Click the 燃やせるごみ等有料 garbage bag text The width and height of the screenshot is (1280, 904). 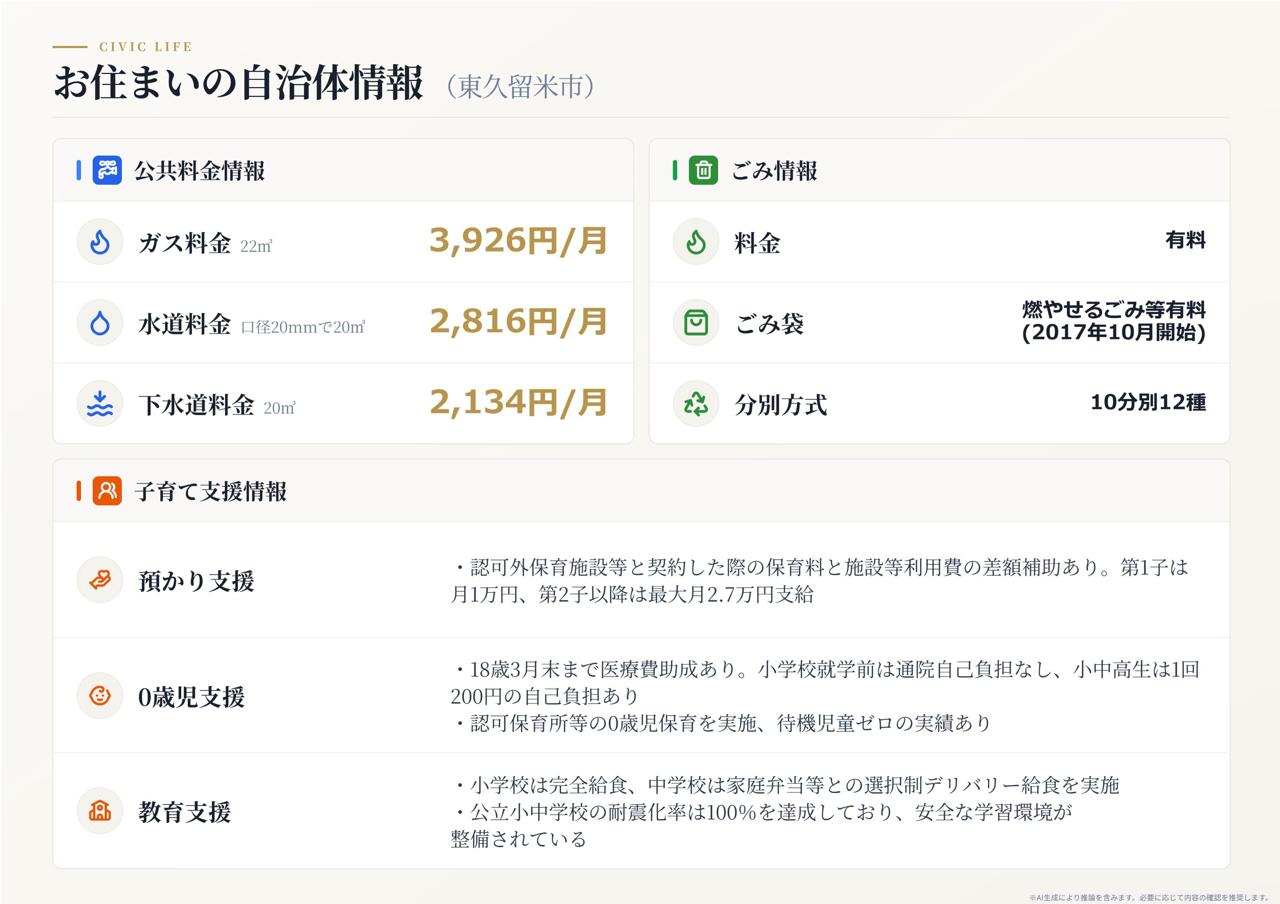pyautogui.click(x=1114, y=309)
